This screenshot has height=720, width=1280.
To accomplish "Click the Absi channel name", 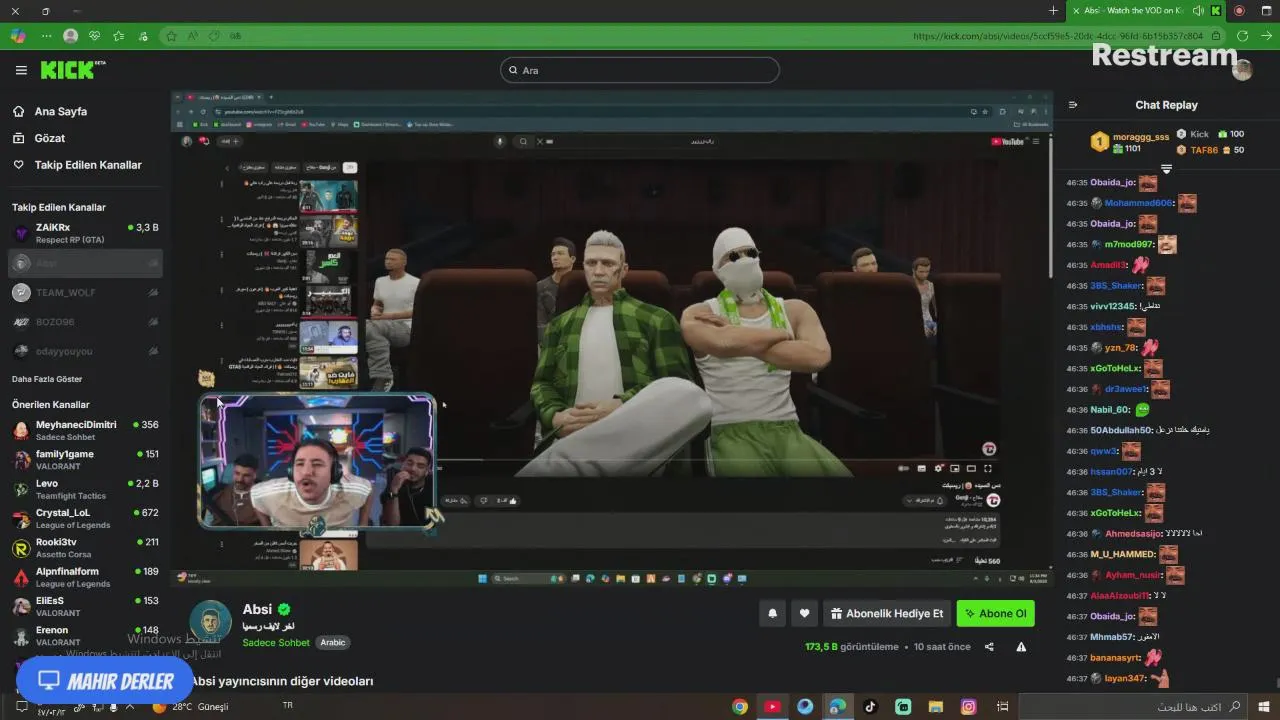I will (x=257, y=609).
